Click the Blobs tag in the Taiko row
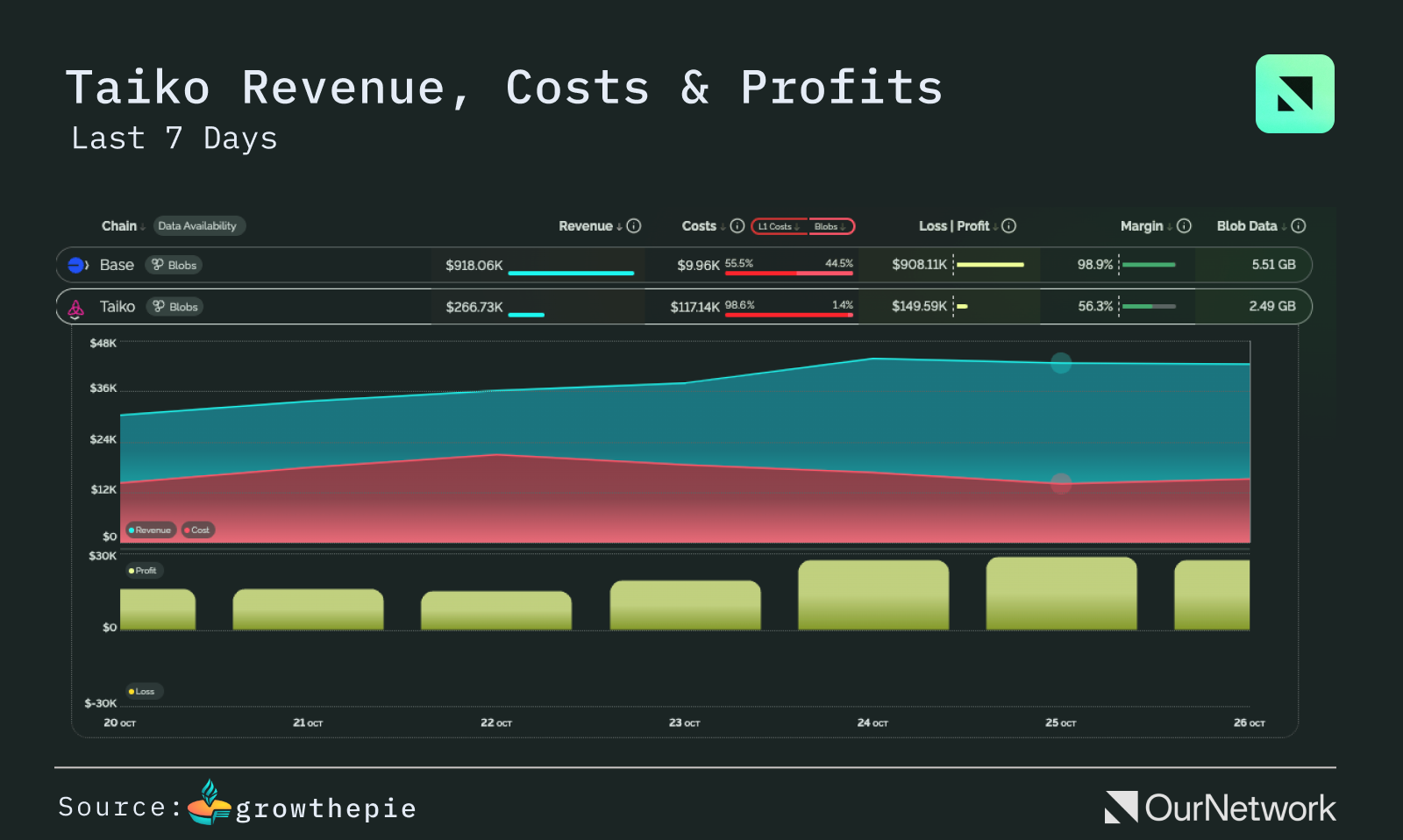Screen dimensions: 1403x840 (x=174, y=307)
